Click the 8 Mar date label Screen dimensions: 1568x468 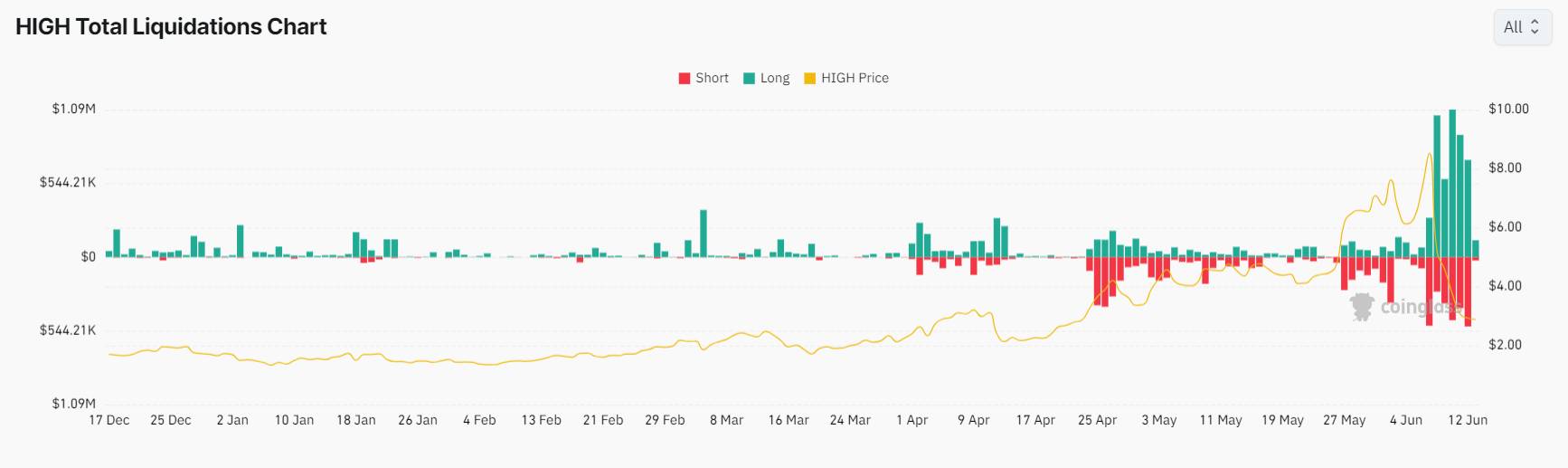[x=726, y=420]
